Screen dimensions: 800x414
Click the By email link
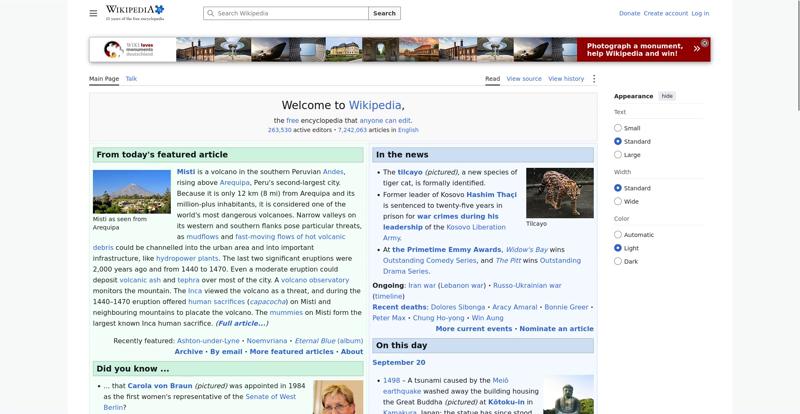click(226, 352)
